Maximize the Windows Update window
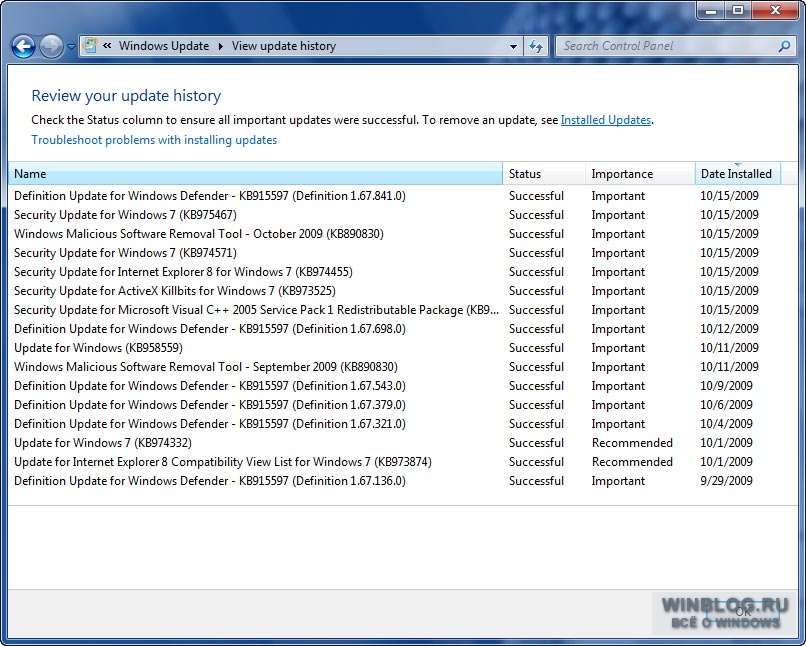The height and width of the screenshot is (646, 806). pos(738,10)
